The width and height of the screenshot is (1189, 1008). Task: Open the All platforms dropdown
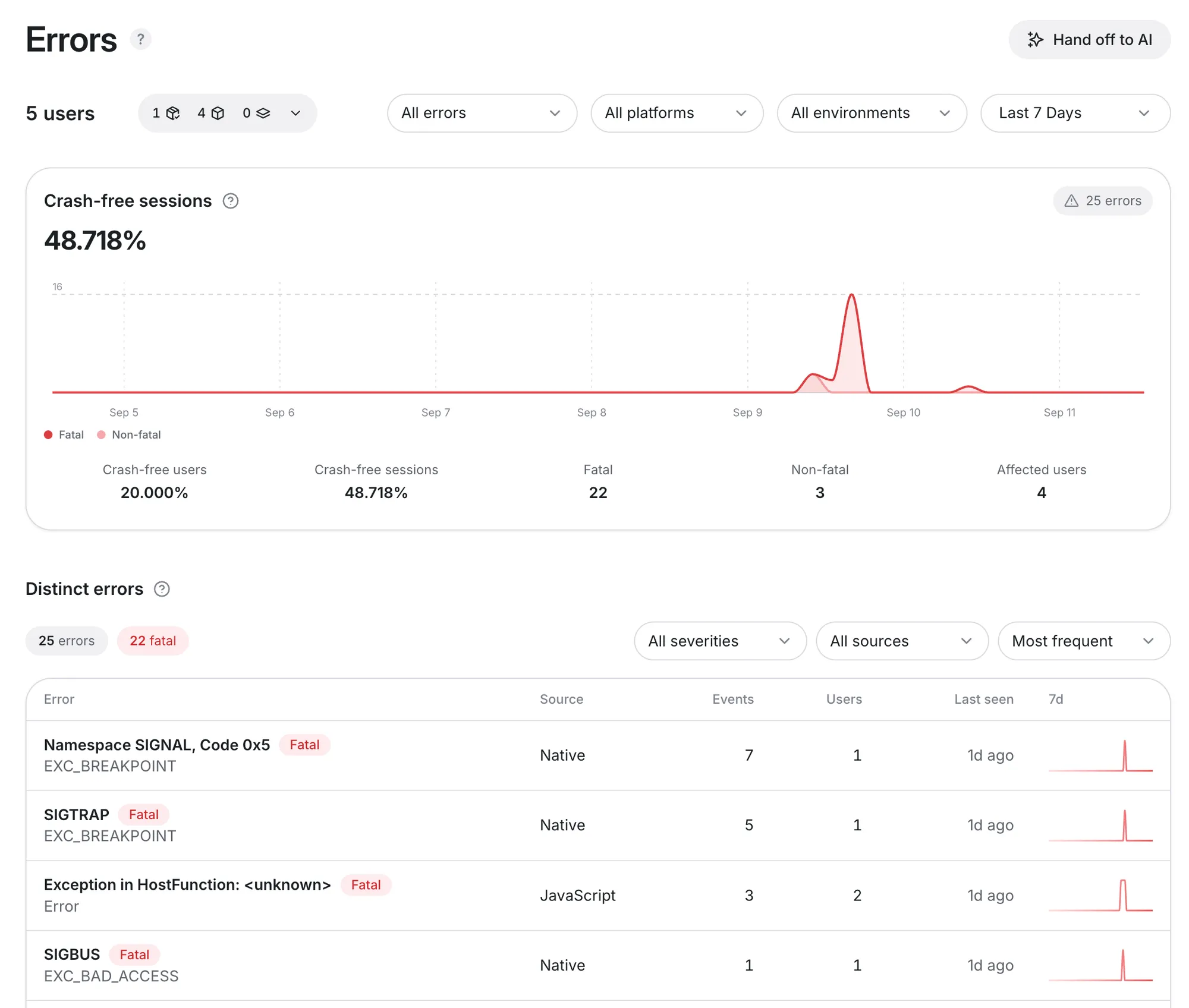click(677, 113)
